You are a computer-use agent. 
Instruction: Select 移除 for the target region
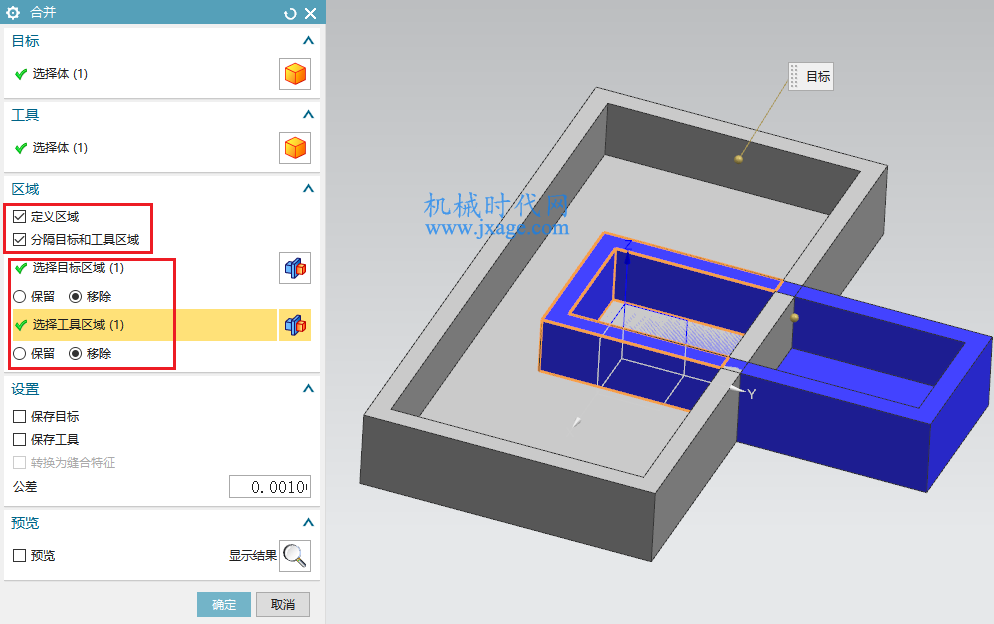coord(75,297)
